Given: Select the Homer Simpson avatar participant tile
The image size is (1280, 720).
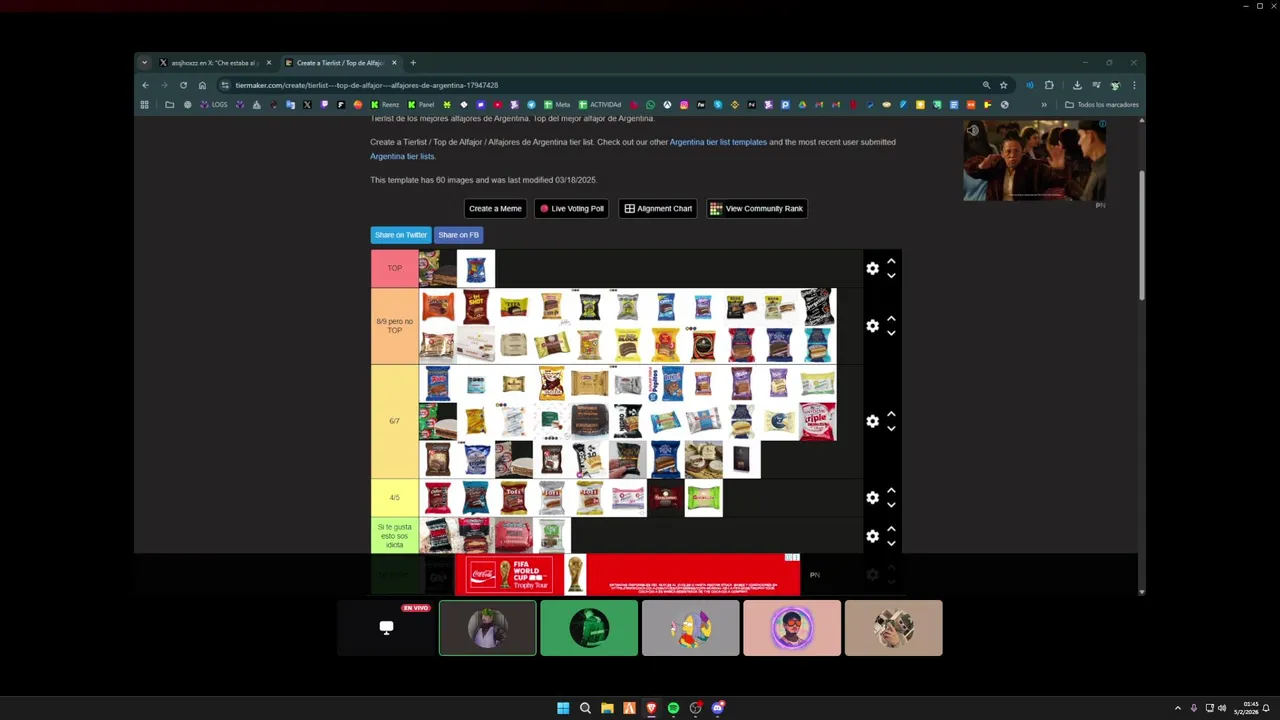Looking at the screenshot, I should click(690, 628).
